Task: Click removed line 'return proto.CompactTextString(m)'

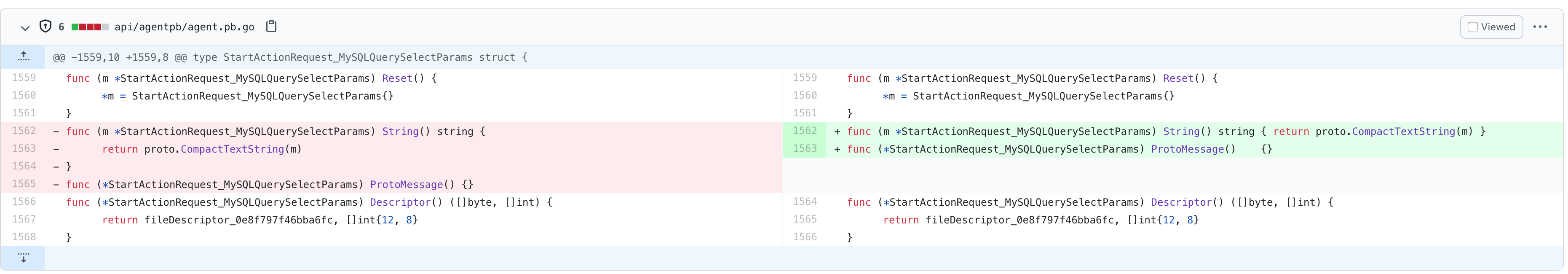Action: 201,149
